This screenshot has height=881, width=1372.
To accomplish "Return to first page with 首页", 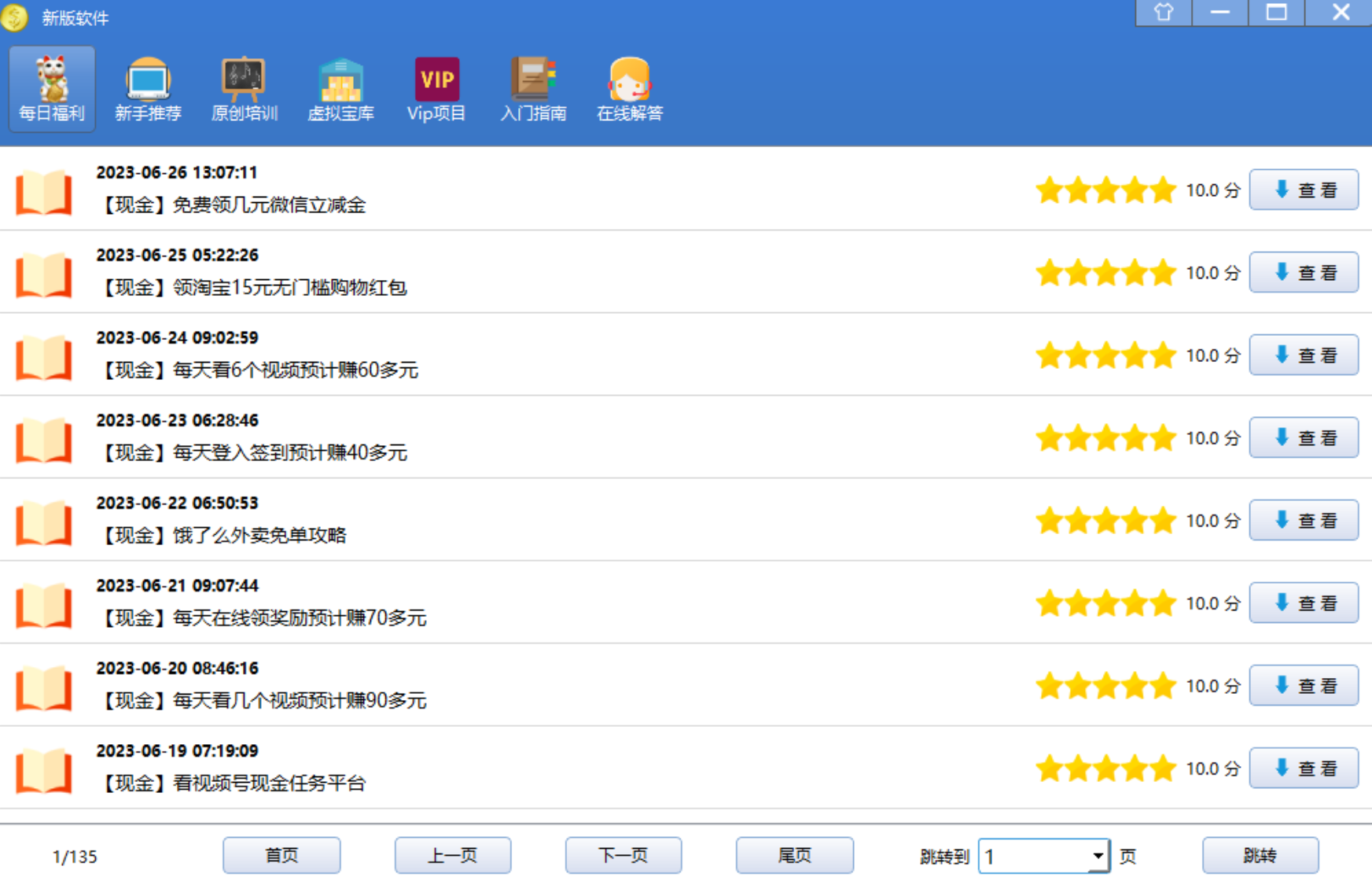I will tap(281, 855).
